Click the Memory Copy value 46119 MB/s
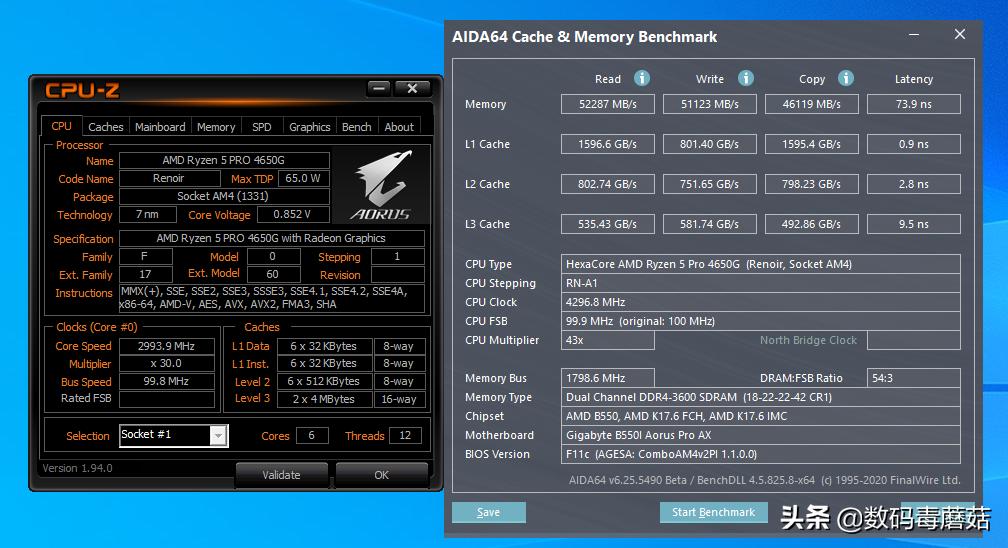This screenshot has width=1008, height=548. click(x=811, y=104)
